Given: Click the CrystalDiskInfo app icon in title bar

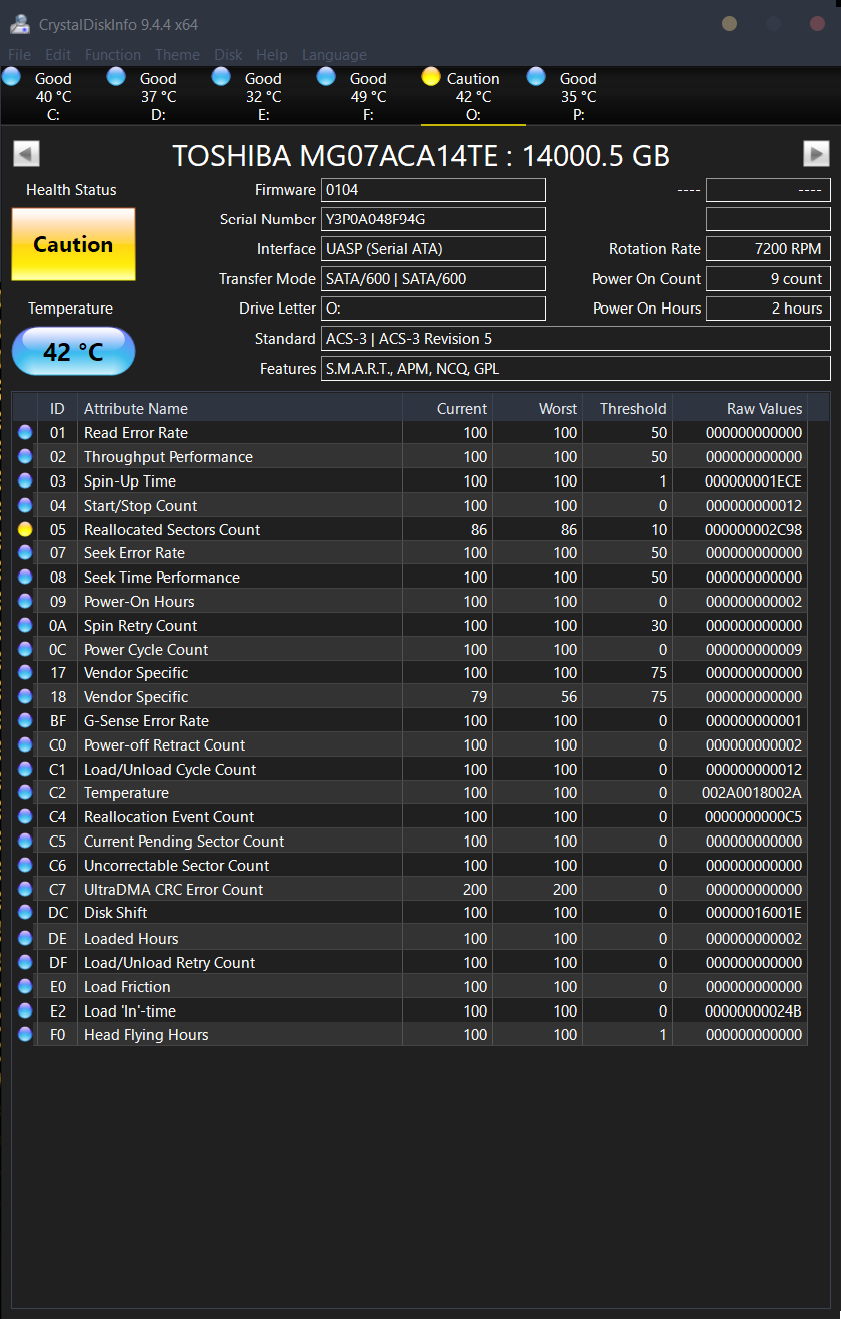Looking at the screenshot, I should (x=20, y=24).
